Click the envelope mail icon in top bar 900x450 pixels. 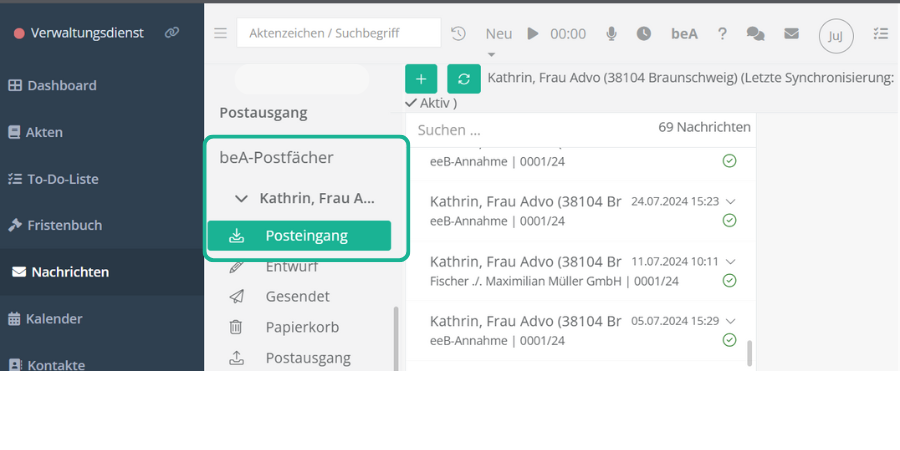[791, 33]
